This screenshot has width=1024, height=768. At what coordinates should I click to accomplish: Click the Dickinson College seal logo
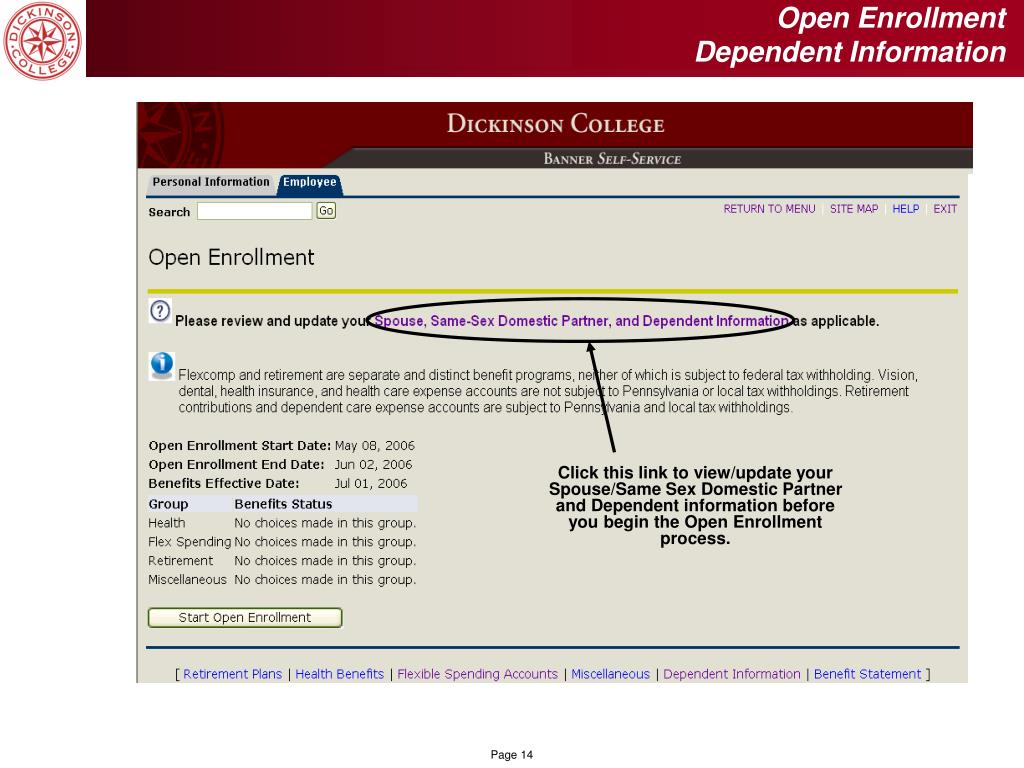[42, 41]
